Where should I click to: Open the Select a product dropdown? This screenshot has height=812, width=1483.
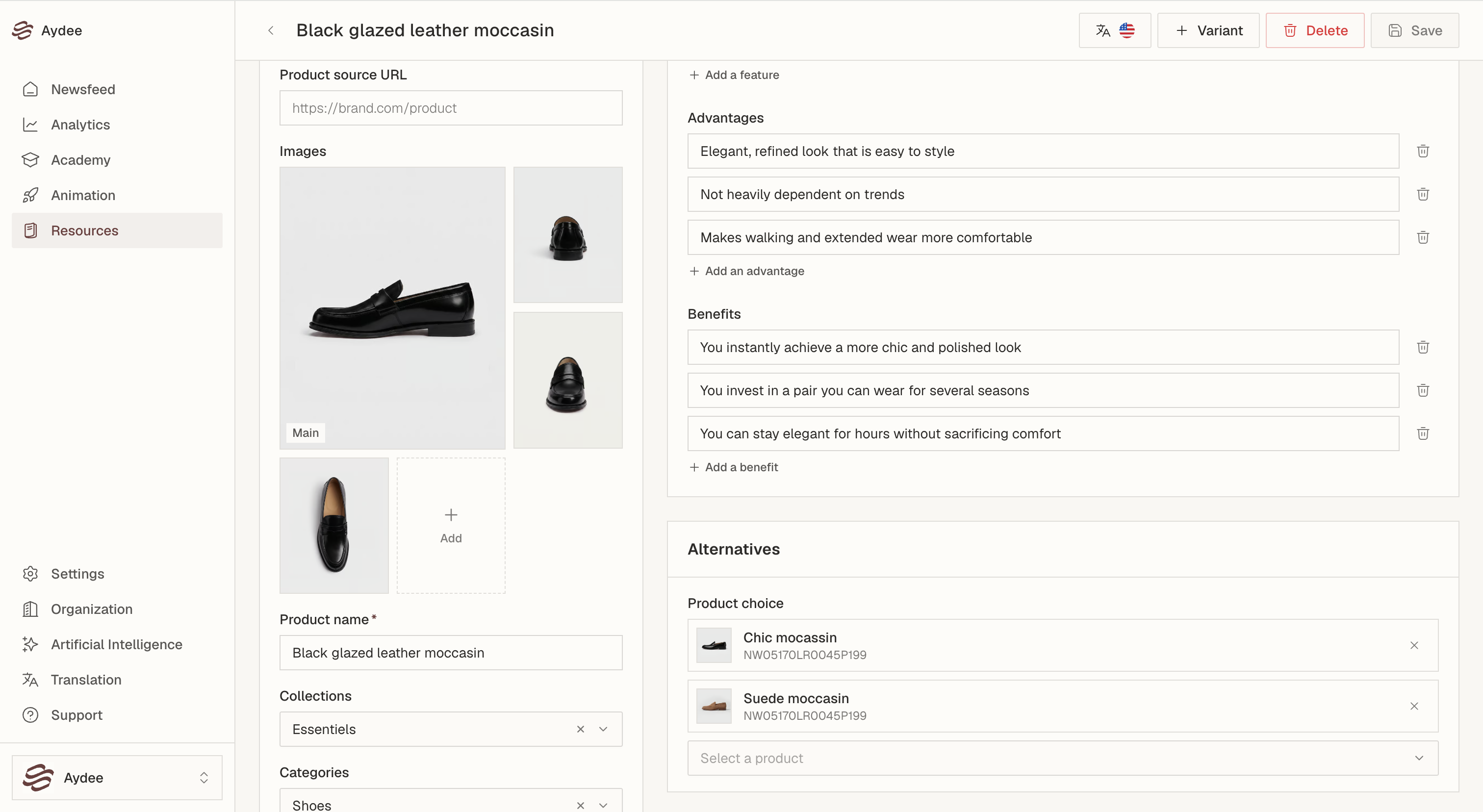click(x=1063, y=758)
